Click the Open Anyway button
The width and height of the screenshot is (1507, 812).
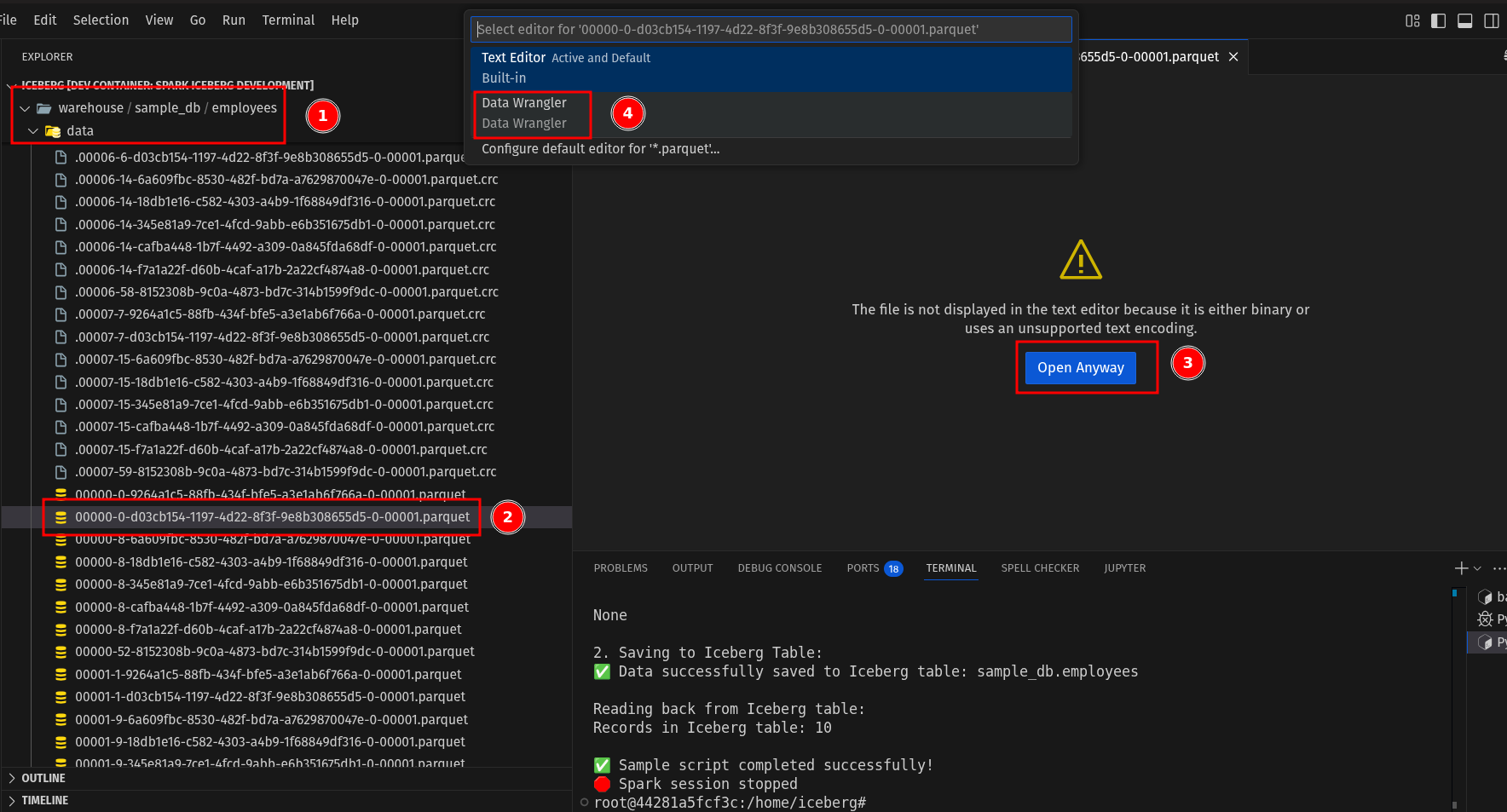(x=1080, y=368)
